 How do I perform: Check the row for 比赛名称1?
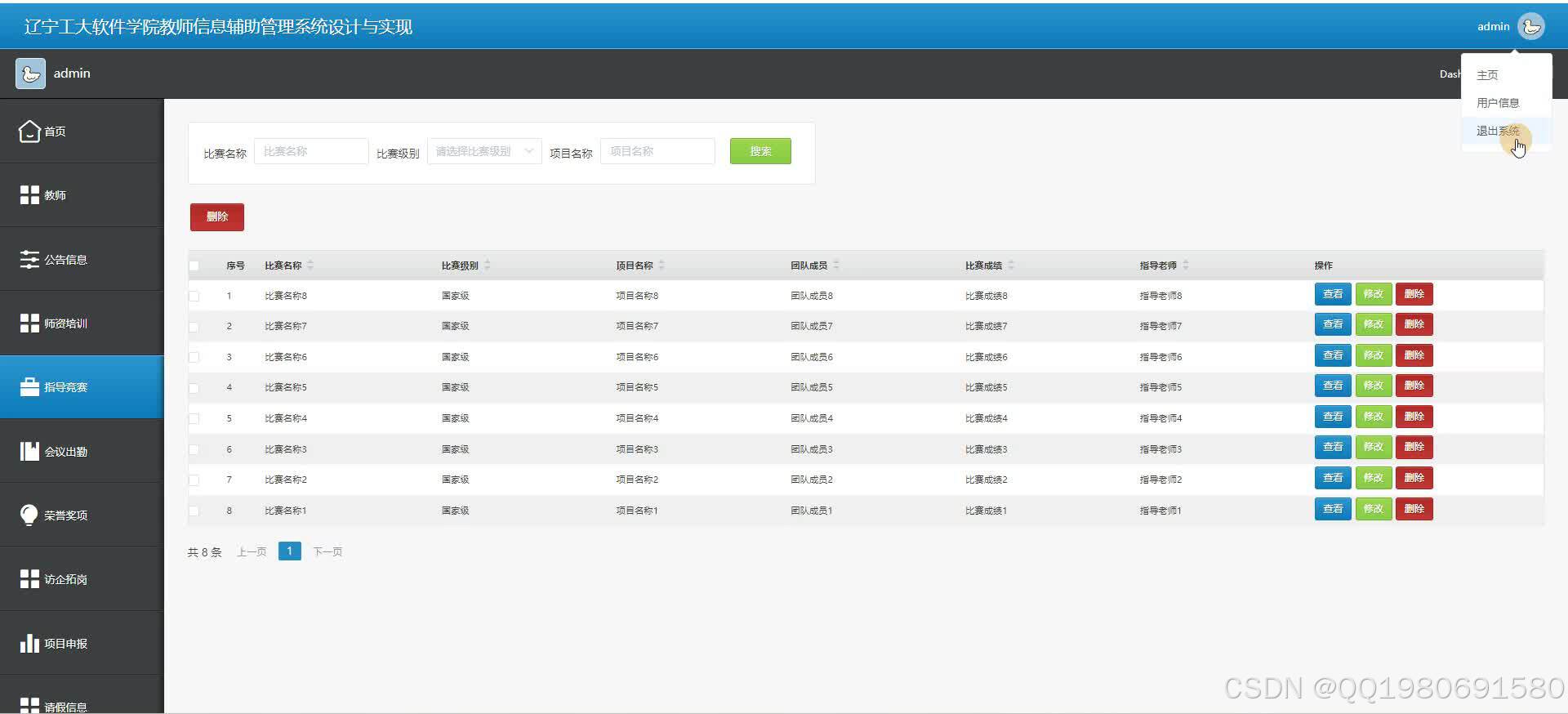click(x=194, y=511)
